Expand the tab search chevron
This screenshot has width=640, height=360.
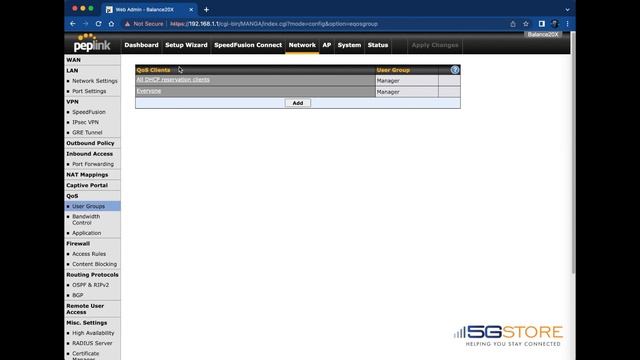click(567, 9)
